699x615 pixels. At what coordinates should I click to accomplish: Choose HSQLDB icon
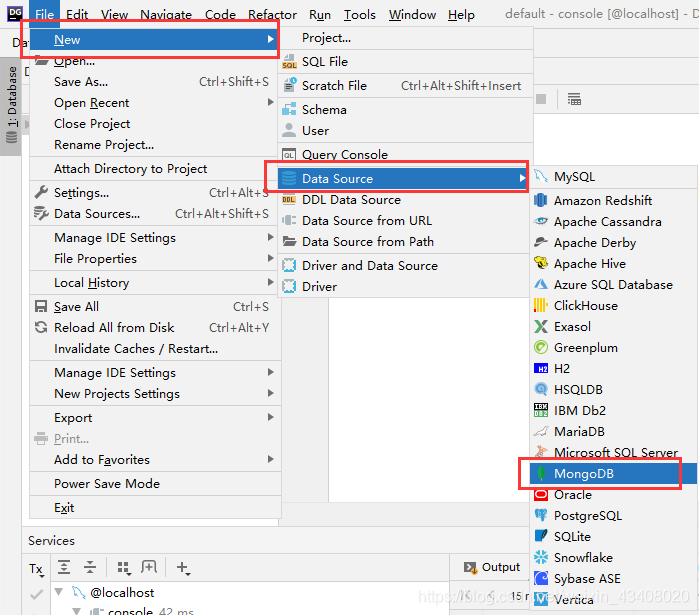point(541,389)
